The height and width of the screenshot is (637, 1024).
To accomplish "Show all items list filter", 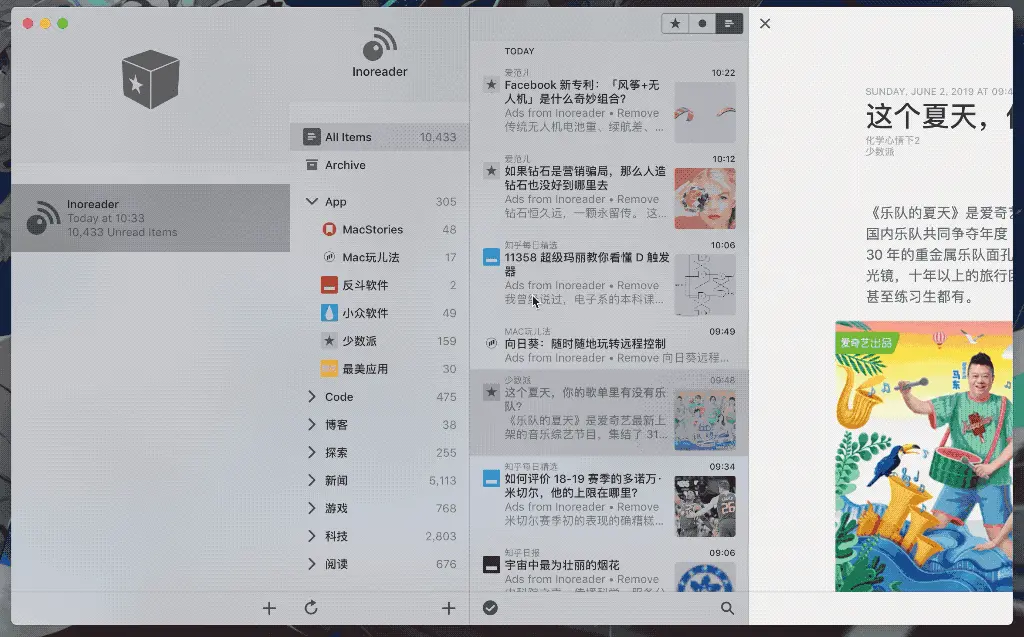I will coord(729,24).
